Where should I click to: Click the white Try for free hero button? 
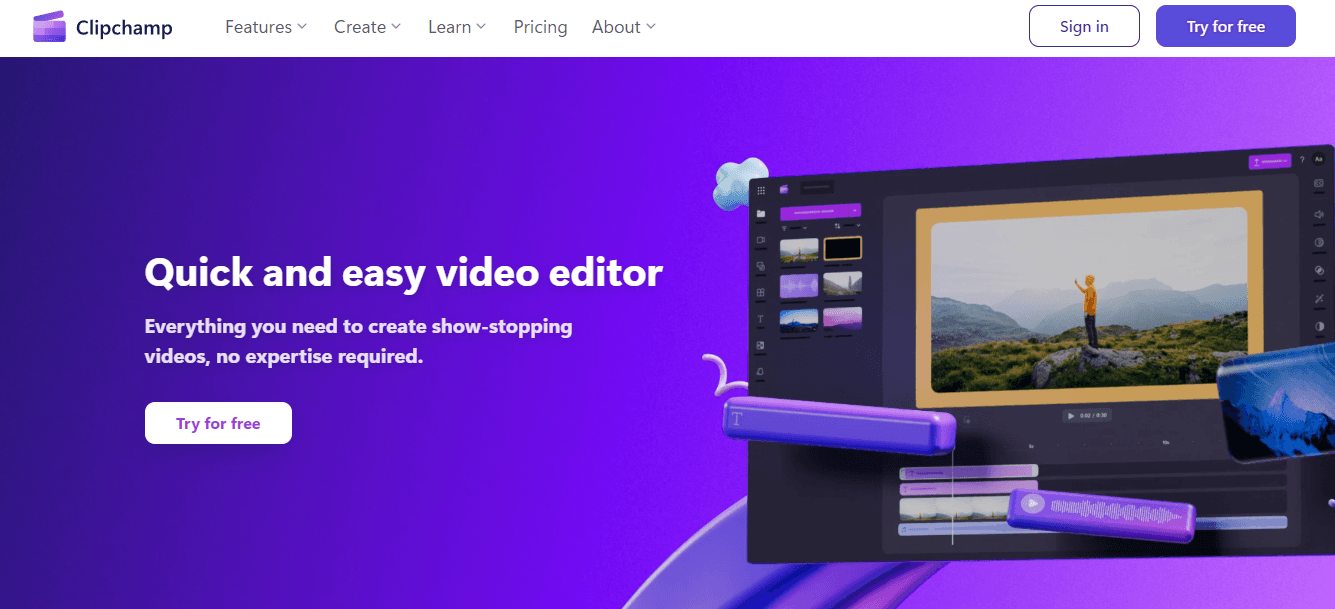[218, 423]
